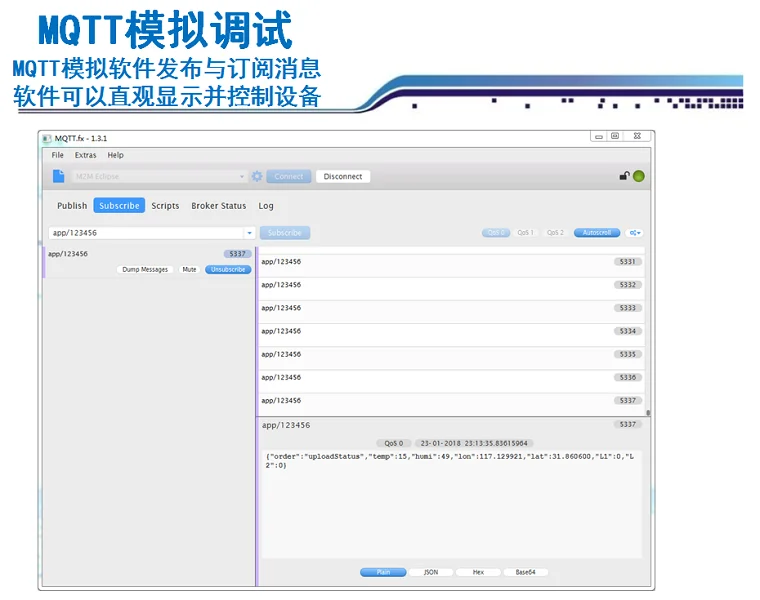The image size is (760, 600).
Task: Expand the app/123456 topic dropdown arrow
Action: [249, 233]
